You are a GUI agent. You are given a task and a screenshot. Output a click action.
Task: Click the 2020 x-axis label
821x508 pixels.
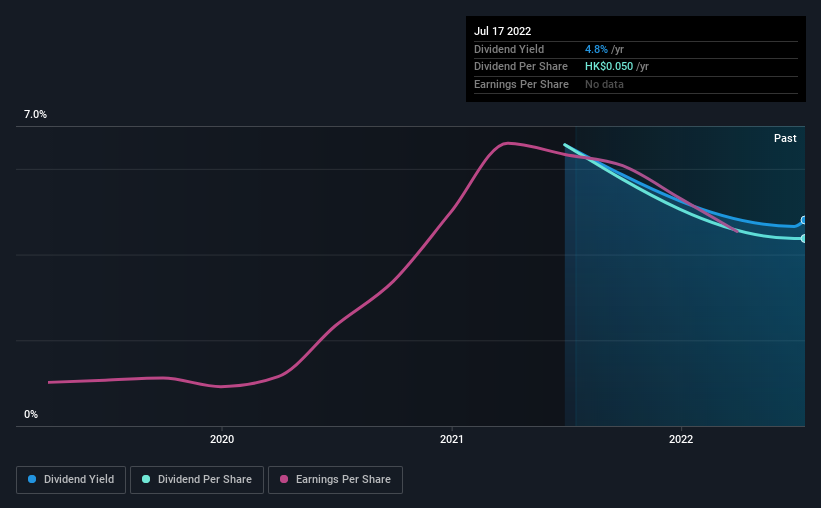pos(222,439)
